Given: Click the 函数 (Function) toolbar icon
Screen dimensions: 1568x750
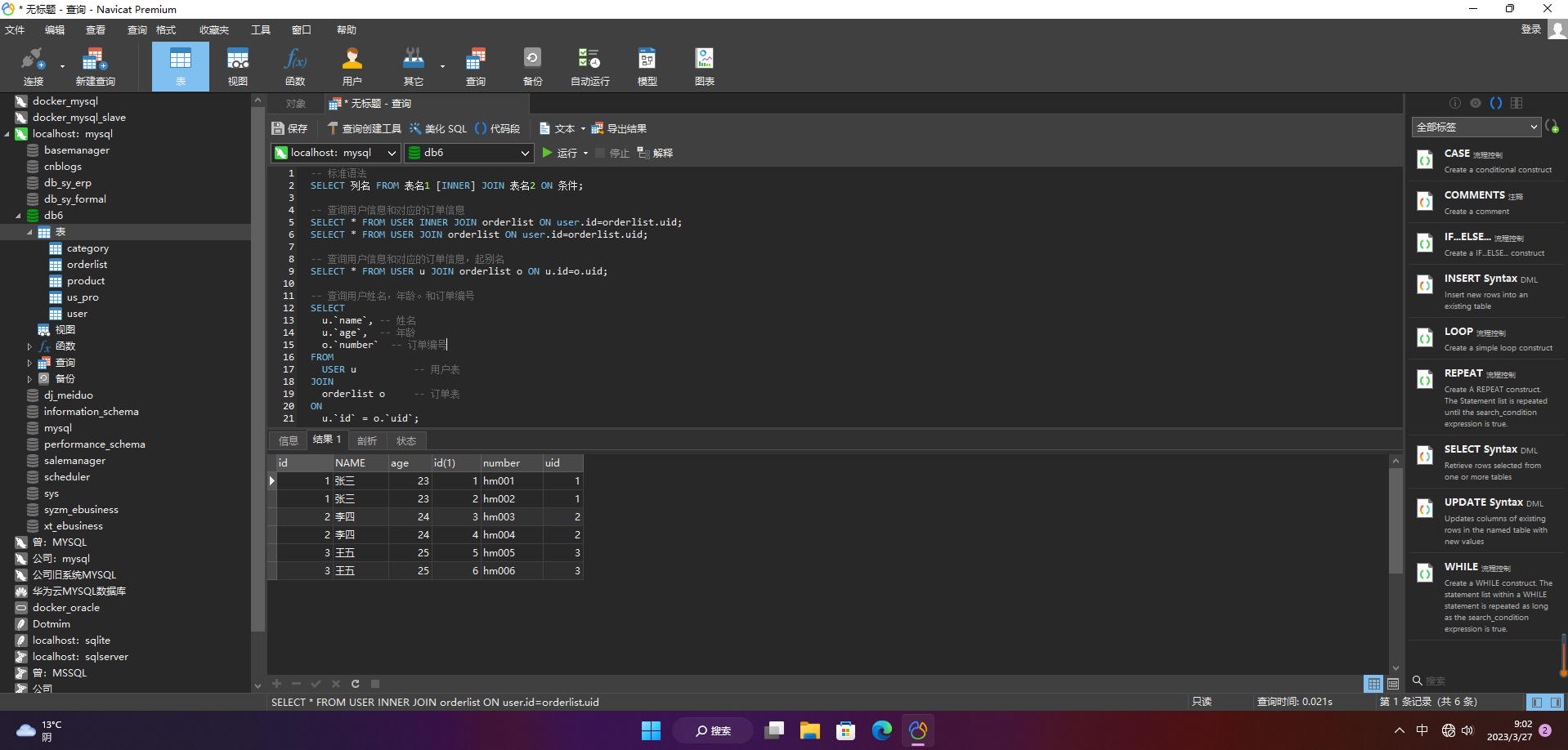Looking at the screenshot, I should point(295,66).
